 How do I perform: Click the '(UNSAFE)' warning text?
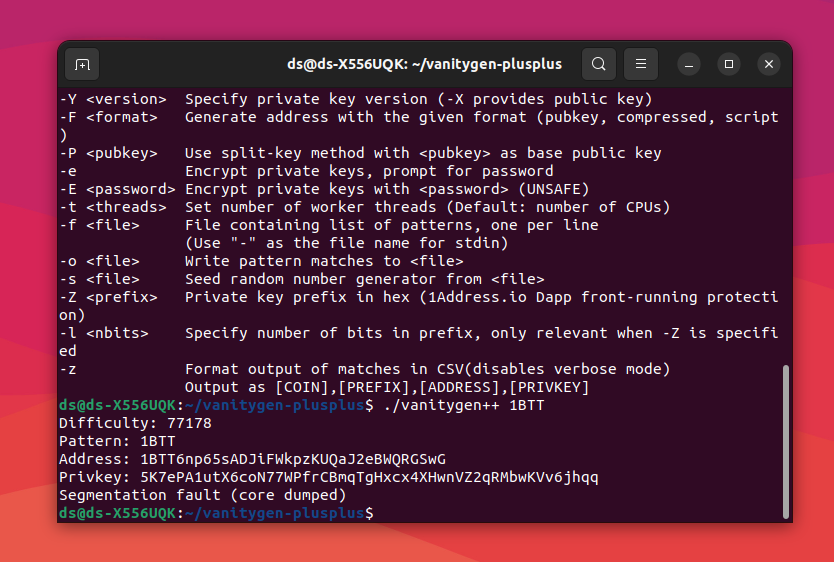tap(554, 189)
